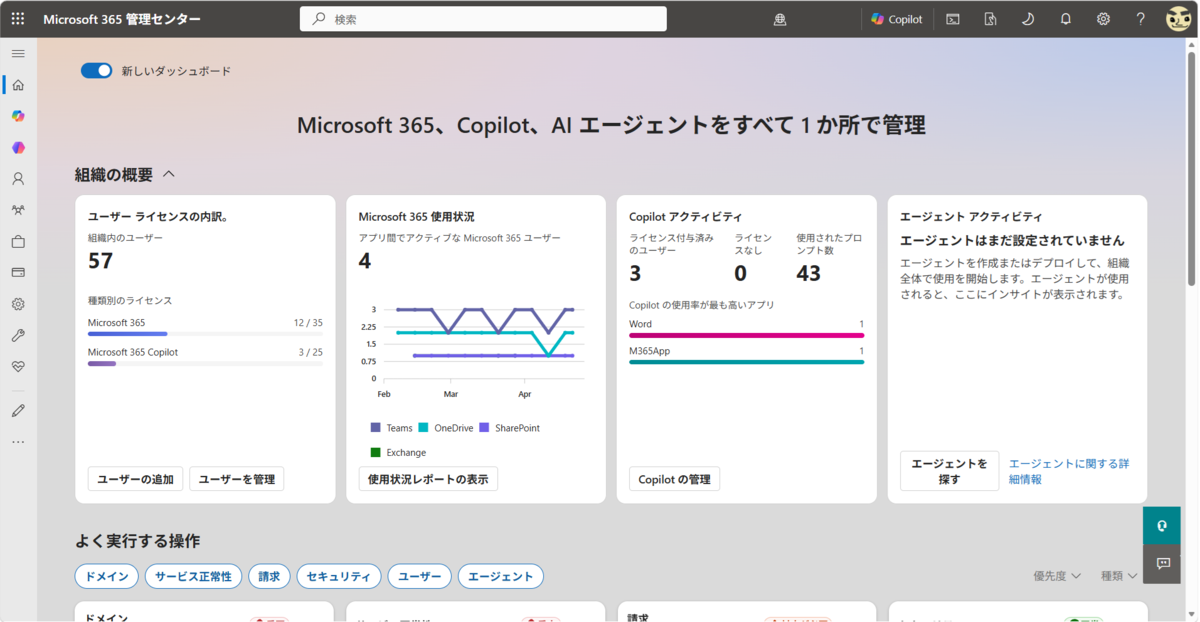Screen dimensions: 1200x622
Task: Click the mobile app document icon
Action: pos(990,19)
